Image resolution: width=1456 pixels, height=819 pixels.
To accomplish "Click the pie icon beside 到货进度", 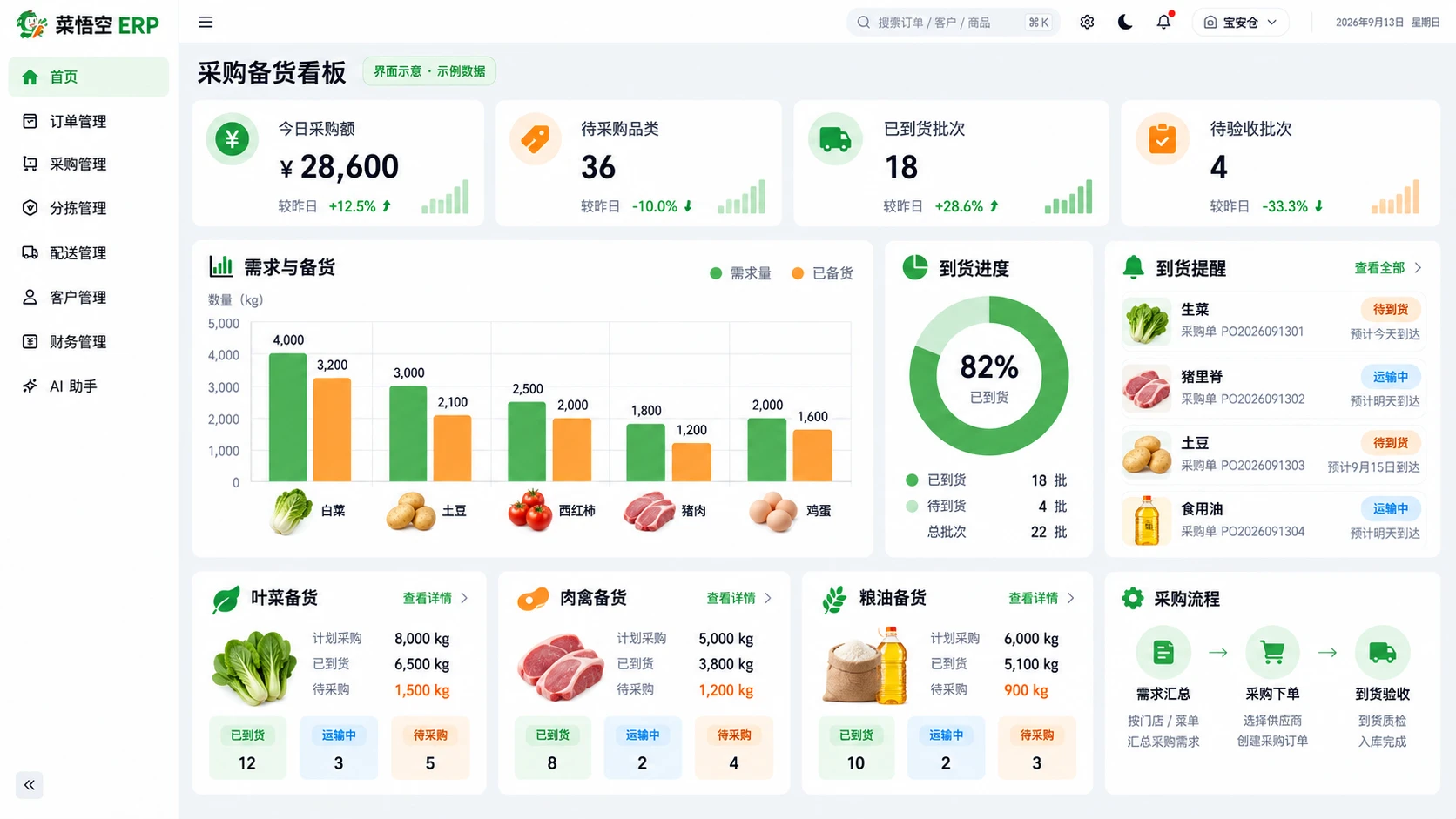I will (x=915, y=267).
